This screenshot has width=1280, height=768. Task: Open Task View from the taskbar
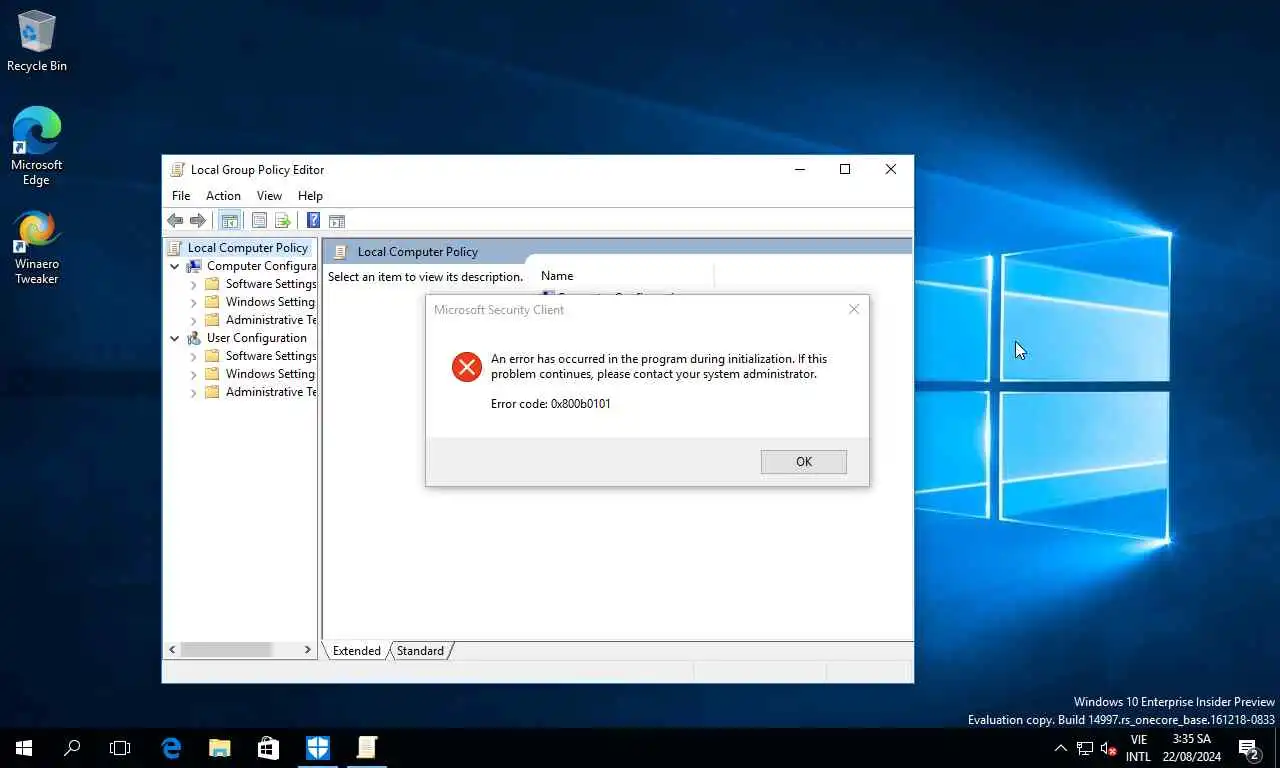tap(120, 747)
